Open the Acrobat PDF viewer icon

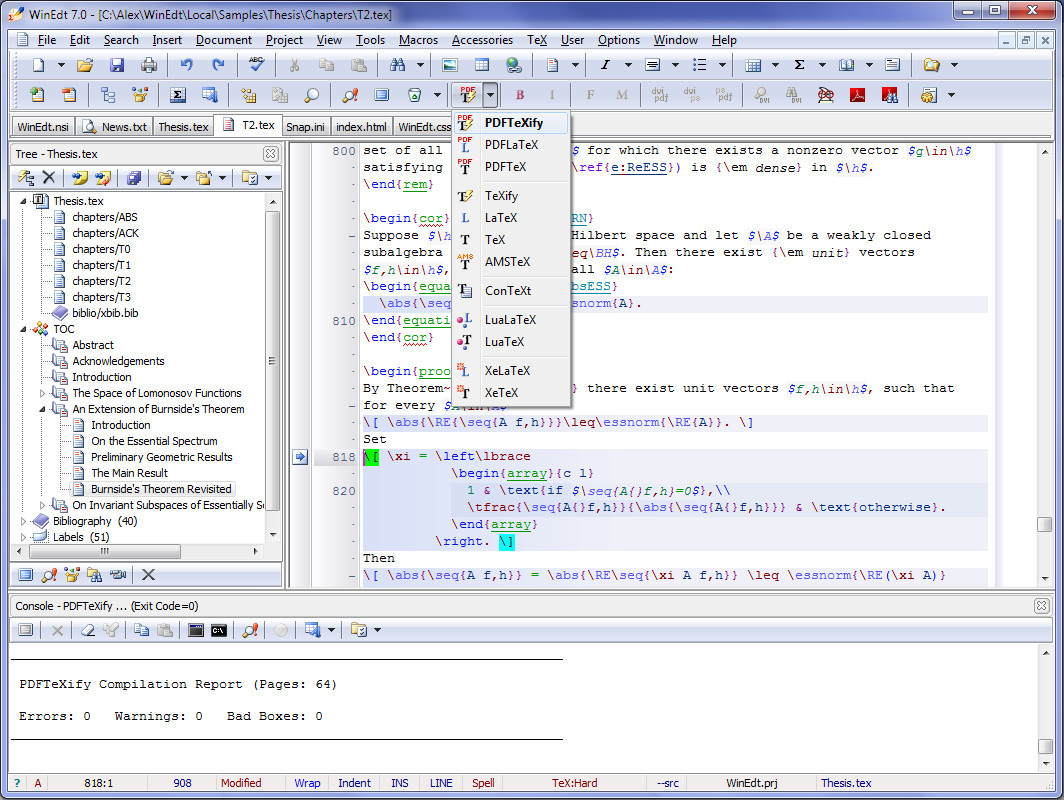857,95
